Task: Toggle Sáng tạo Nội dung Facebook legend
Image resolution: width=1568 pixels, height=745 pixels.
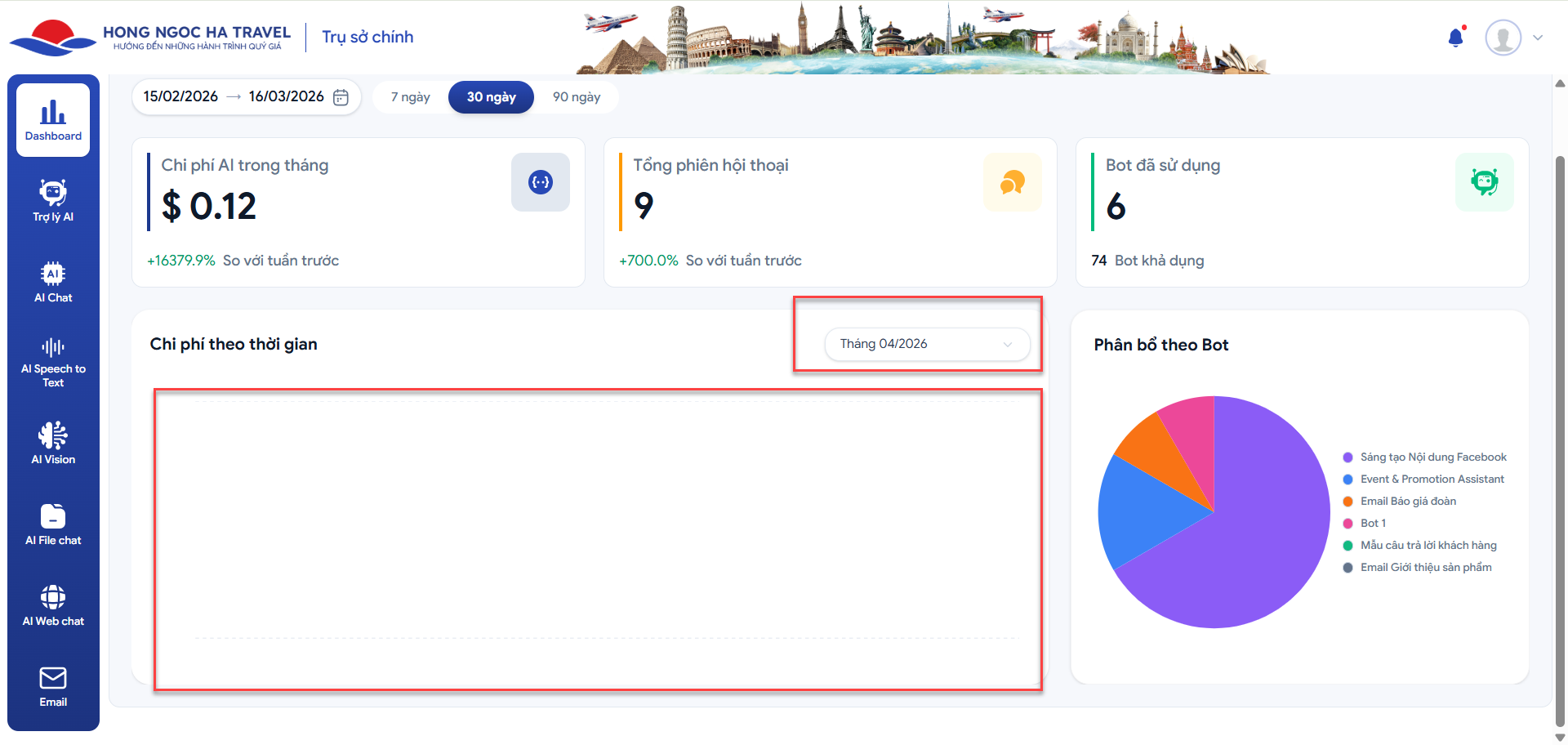Action: pyautogui.click(x=1432, y=457)
